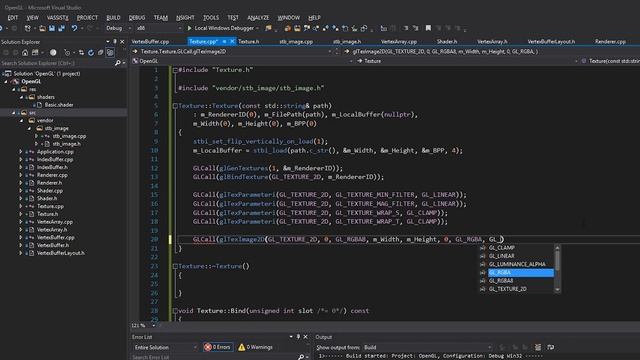The image size is (640, 360).
Task: Select Basic.shader in Solution Explorer
Action: click(x=59, y=105)
